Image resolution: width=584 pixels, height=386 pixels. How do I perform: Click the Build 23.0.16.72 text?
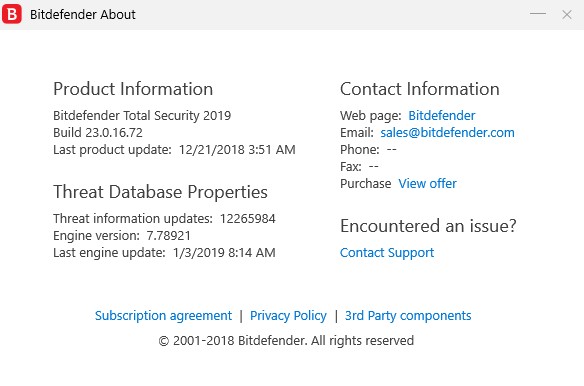coord(98,133)
